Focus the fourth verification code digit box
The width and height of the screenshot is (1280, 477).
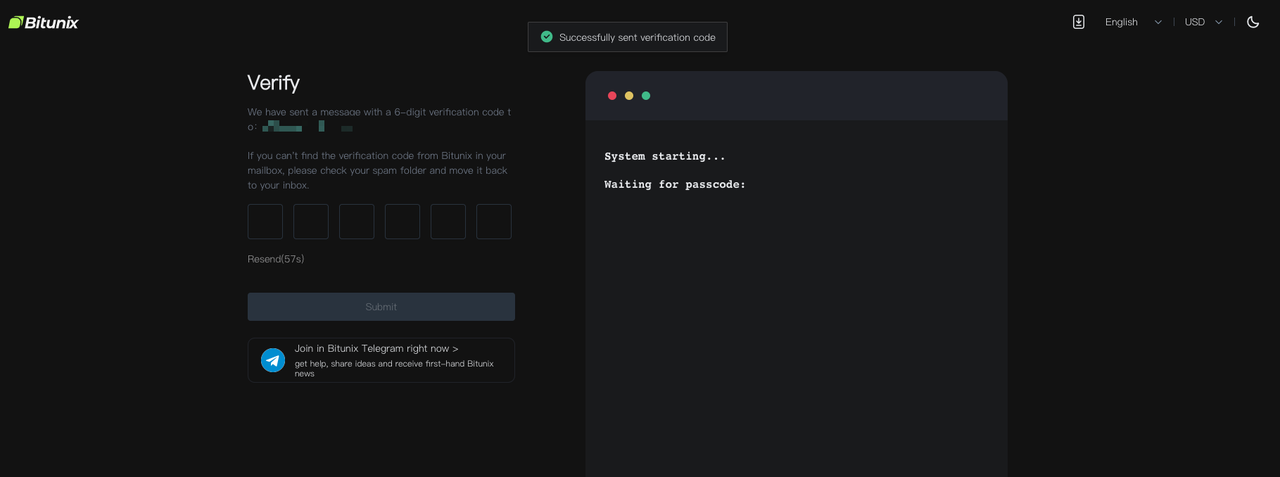[x=402, y=222]
